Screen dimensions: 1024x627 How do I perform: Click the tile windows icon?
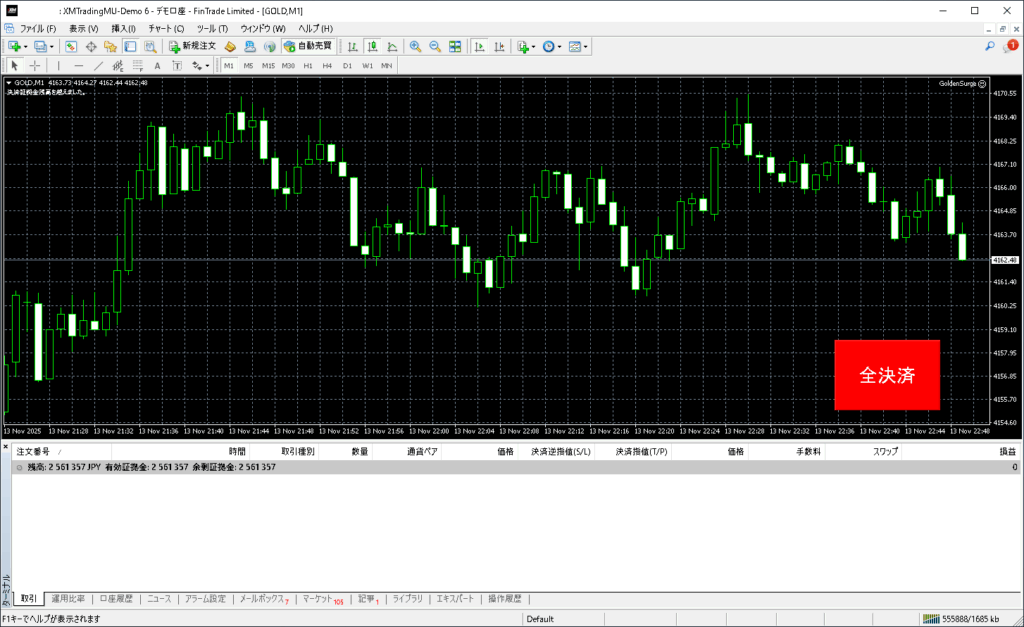(x=455, y=46)
